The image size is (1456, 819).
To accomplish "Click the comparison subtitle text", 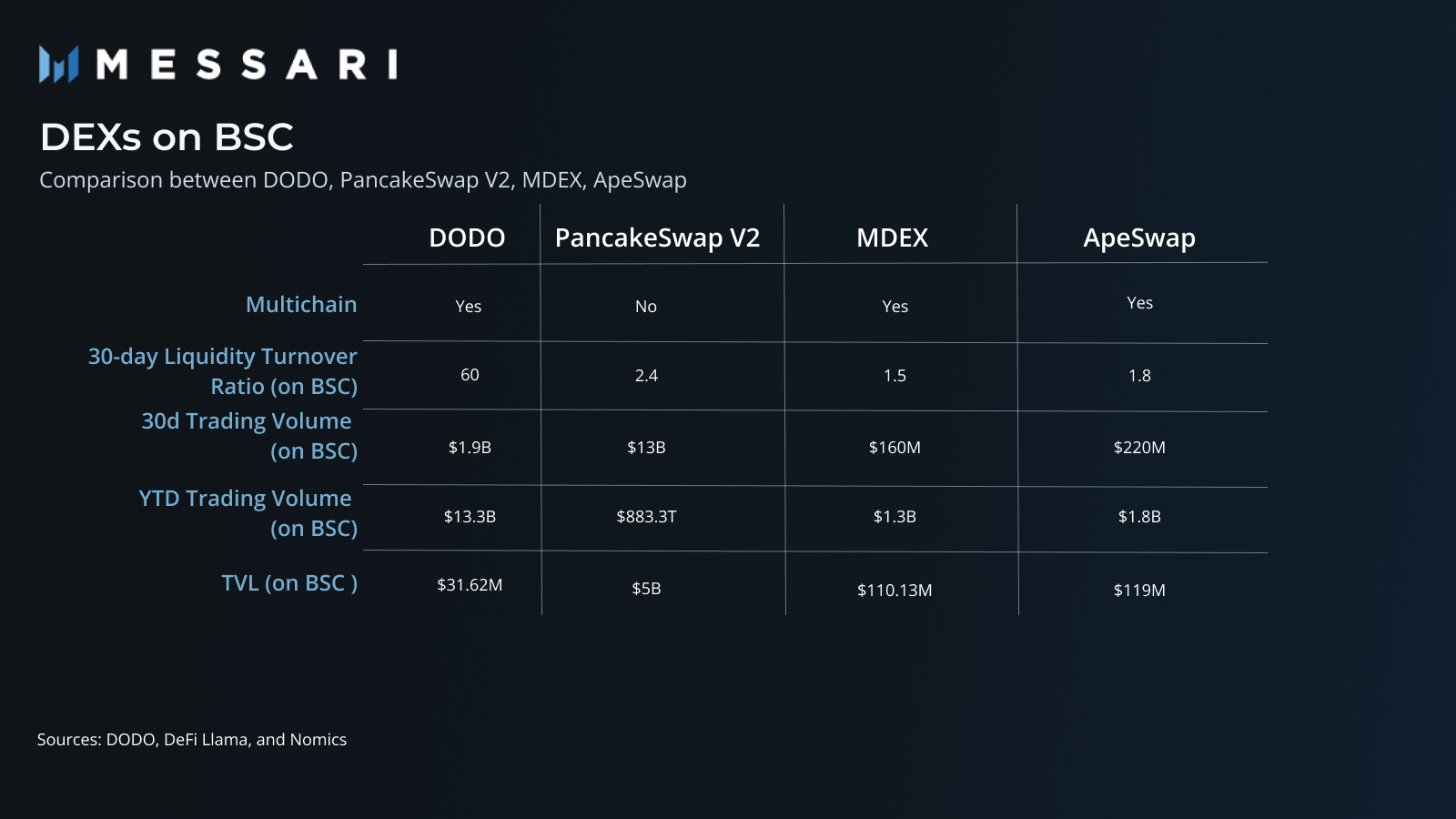I will [362, 180].
